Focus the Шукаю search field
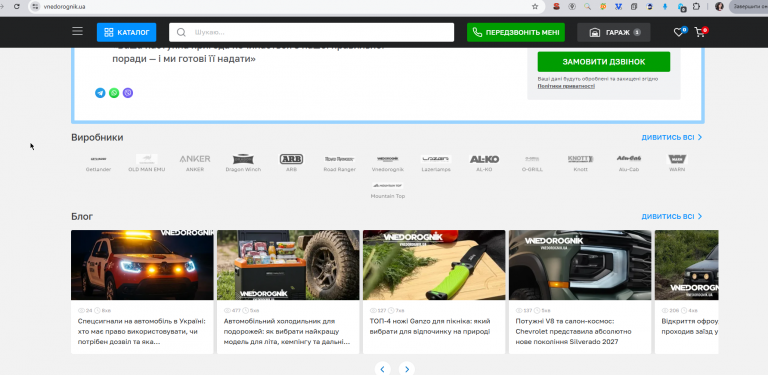This screenshot has width=768, height=375. click(312, 32)
